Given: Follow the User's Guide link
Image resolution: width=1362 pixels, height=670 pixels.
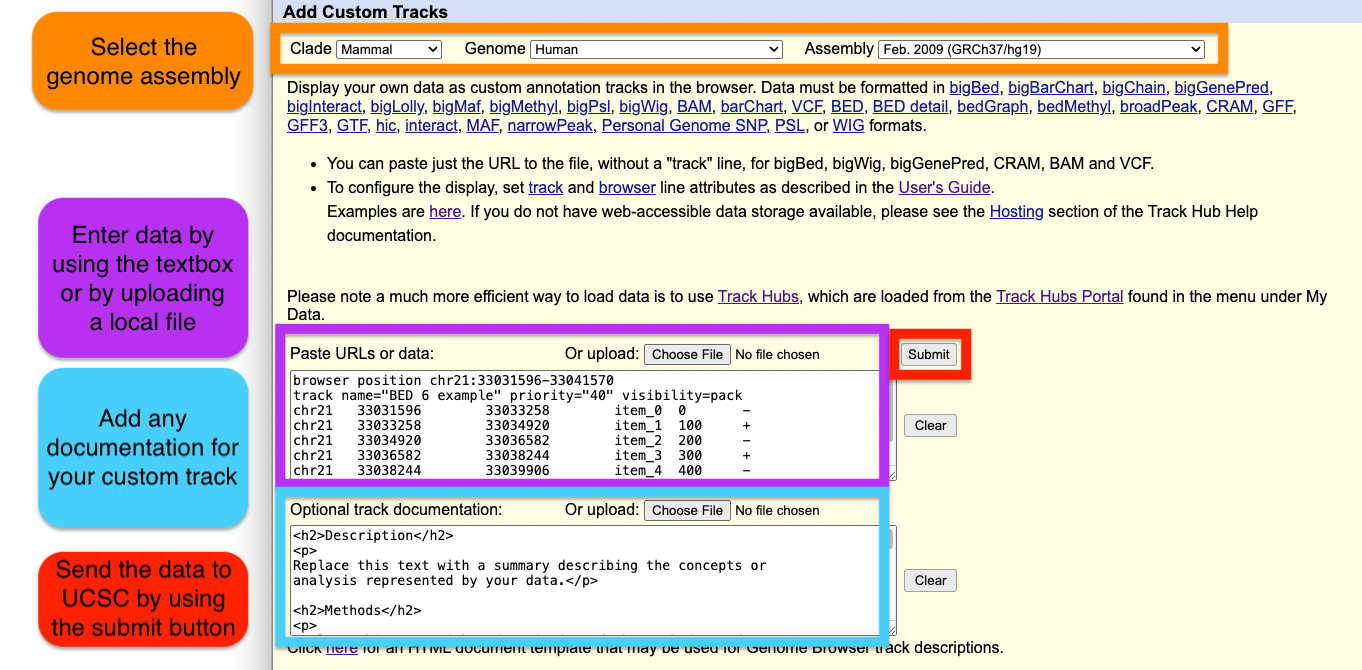Looking at the screenshot, I should click(x=944, y=187).
